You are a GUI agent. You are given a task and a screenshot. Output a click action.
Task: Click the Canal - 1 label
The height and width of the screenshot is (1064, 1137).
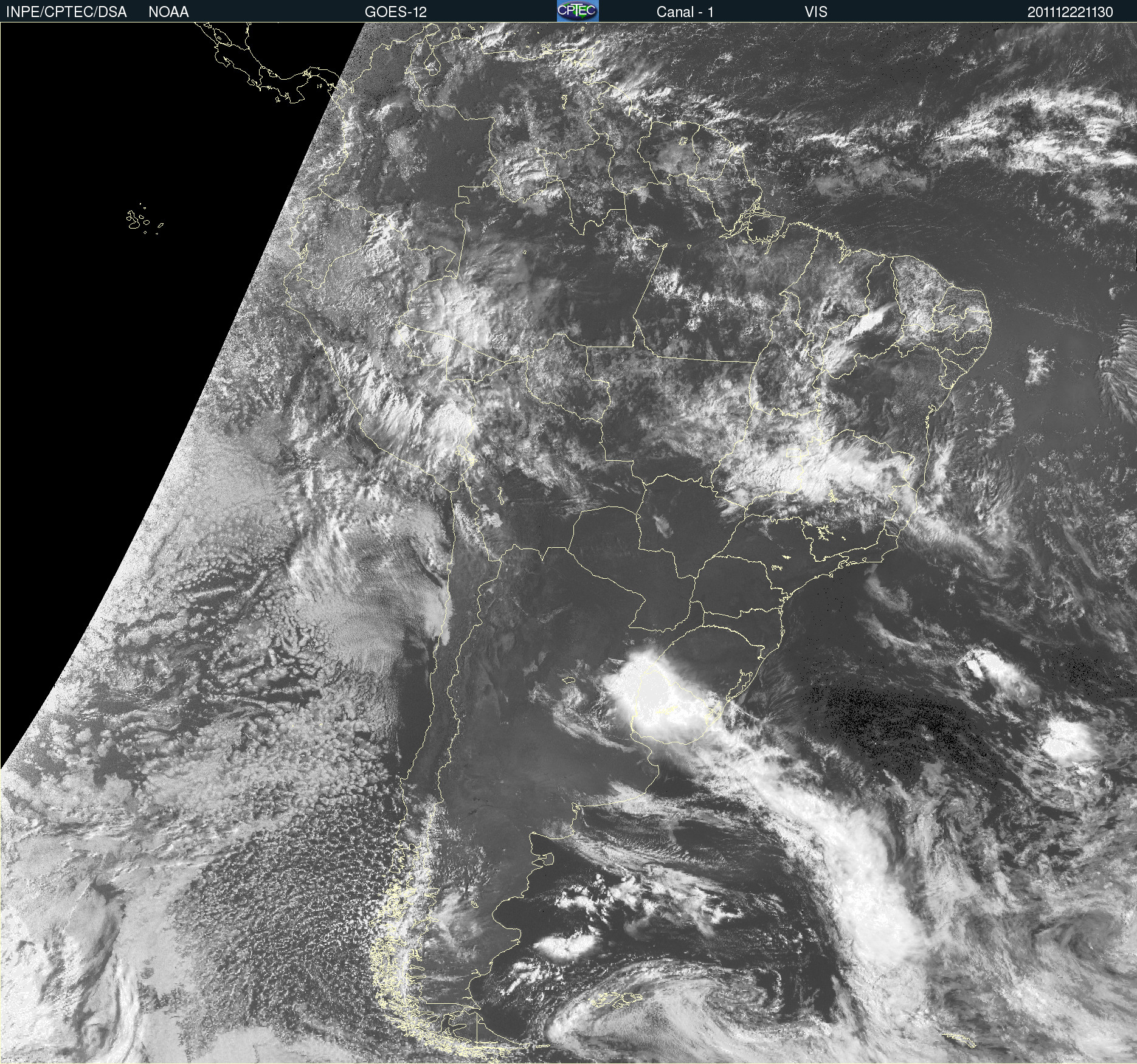pyautogui.click(x=685, y=12)
